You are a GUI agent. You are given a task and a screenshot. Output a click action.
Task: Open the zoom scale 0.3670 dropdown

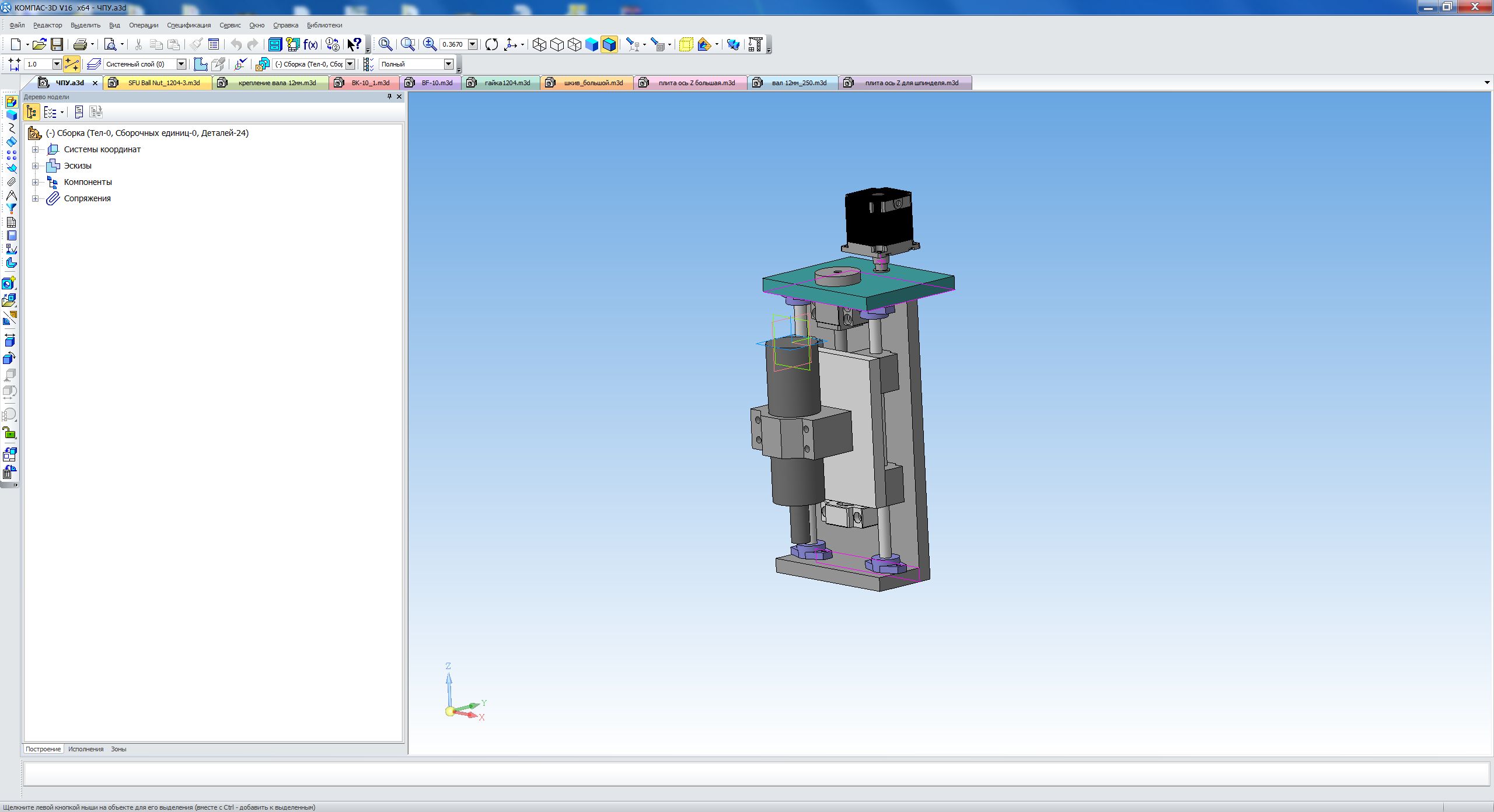click(473, 44)
